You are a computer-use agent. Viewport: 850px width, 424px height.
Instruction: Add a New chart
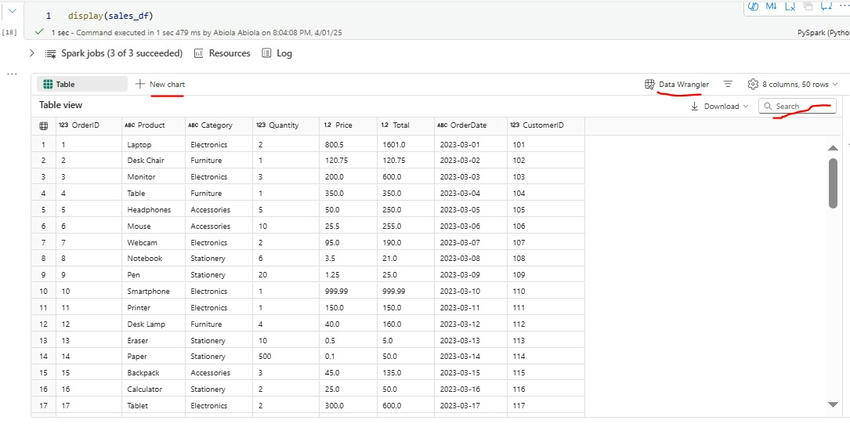(160, 84)
